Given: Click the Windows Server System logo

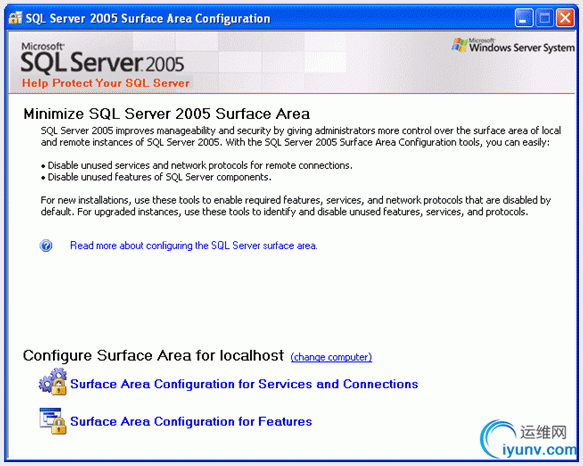Looking at the screenshot, I should click(513, 45).
